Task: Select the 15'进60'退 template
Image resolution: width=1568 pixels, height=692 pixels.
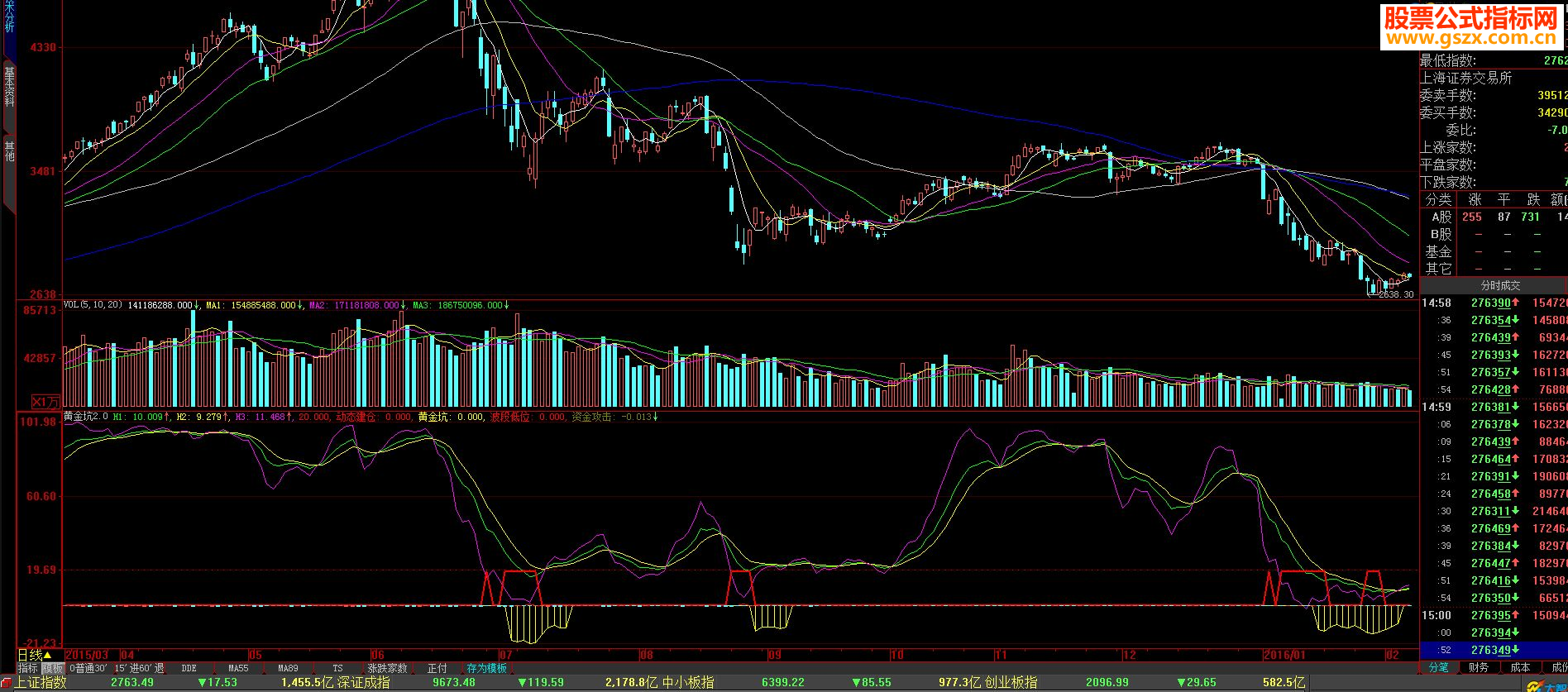Action: pos(139,668)
